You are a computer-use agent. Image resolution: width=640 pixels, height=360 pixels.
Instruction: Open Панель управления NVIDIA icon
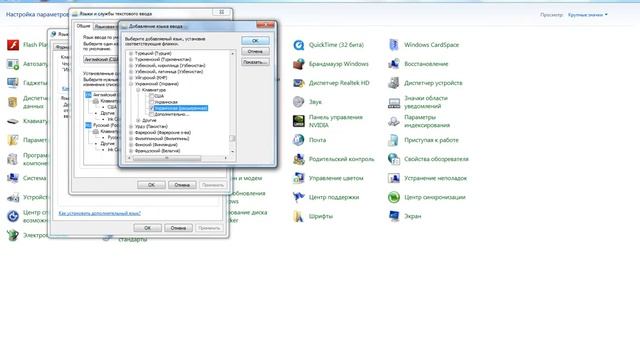click(x=298, y=121)
